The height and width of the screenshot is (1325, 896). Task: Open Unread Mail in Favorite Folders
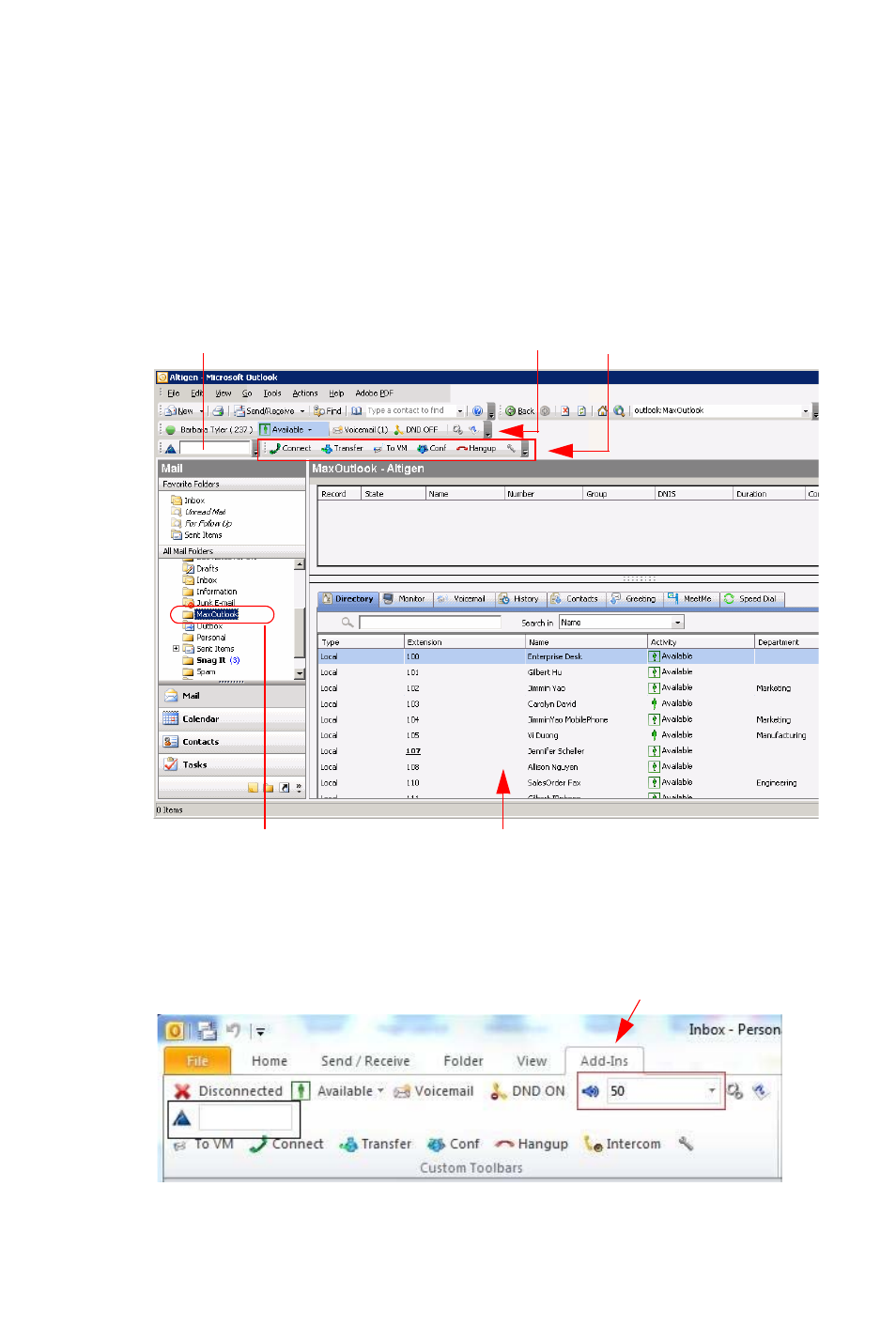(205, 513)
